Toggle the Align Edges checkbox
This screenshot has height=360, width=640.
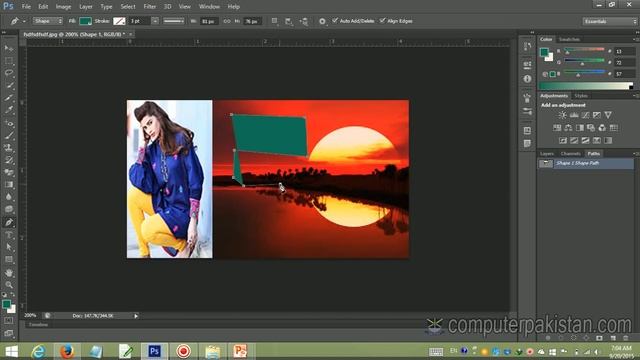[x=382, y=20]
